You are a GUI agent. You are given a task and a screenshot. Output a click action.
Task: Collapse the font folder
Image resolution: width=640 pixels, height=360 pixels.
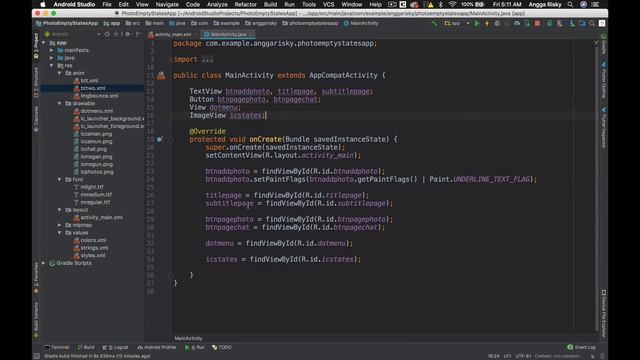click(x=59, y=179)
